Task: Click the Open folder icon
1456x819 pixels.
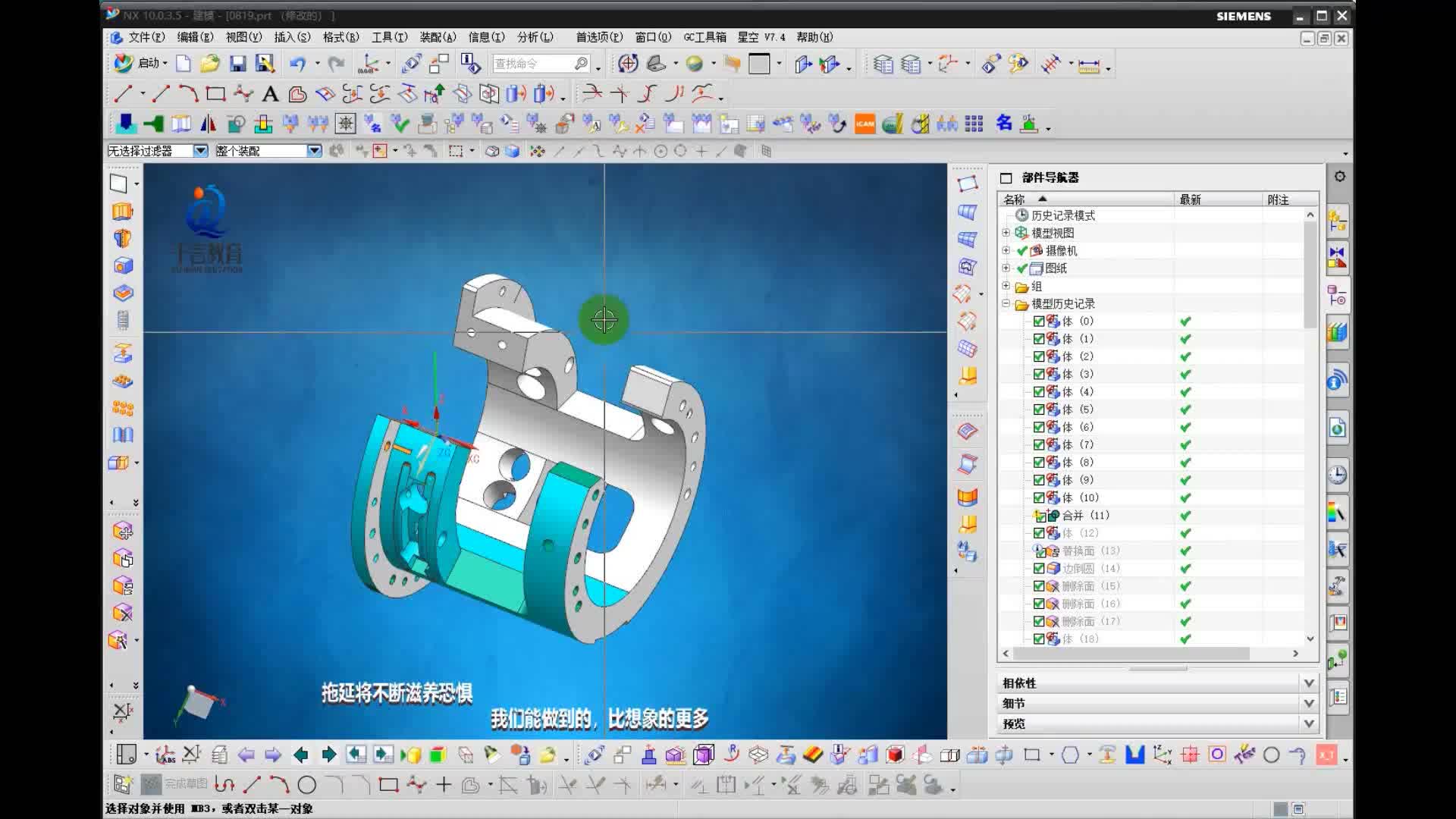Action: (210, 64)
